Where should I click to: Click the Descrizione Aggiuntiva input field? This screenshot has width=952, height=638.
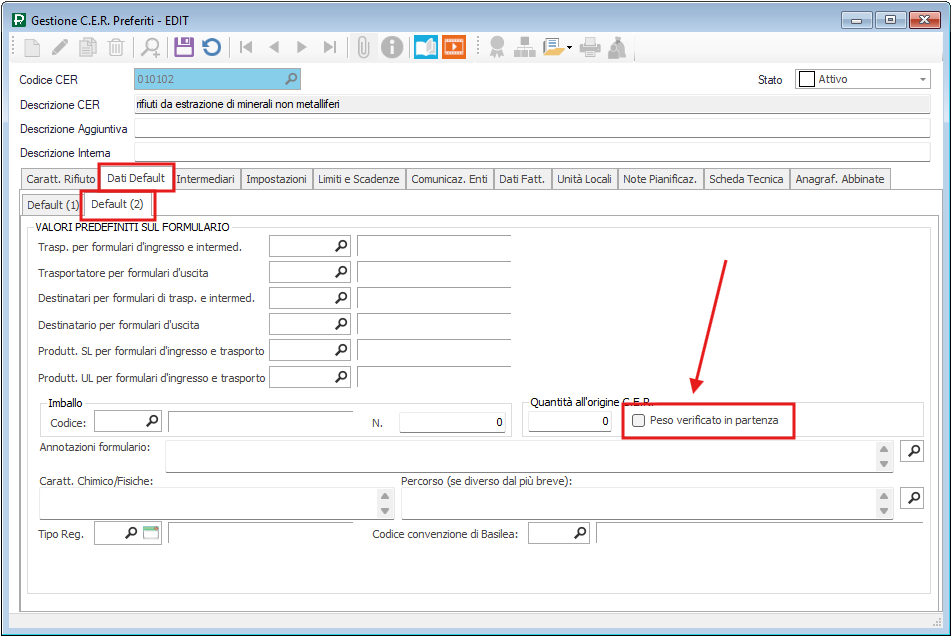point(532,128)
